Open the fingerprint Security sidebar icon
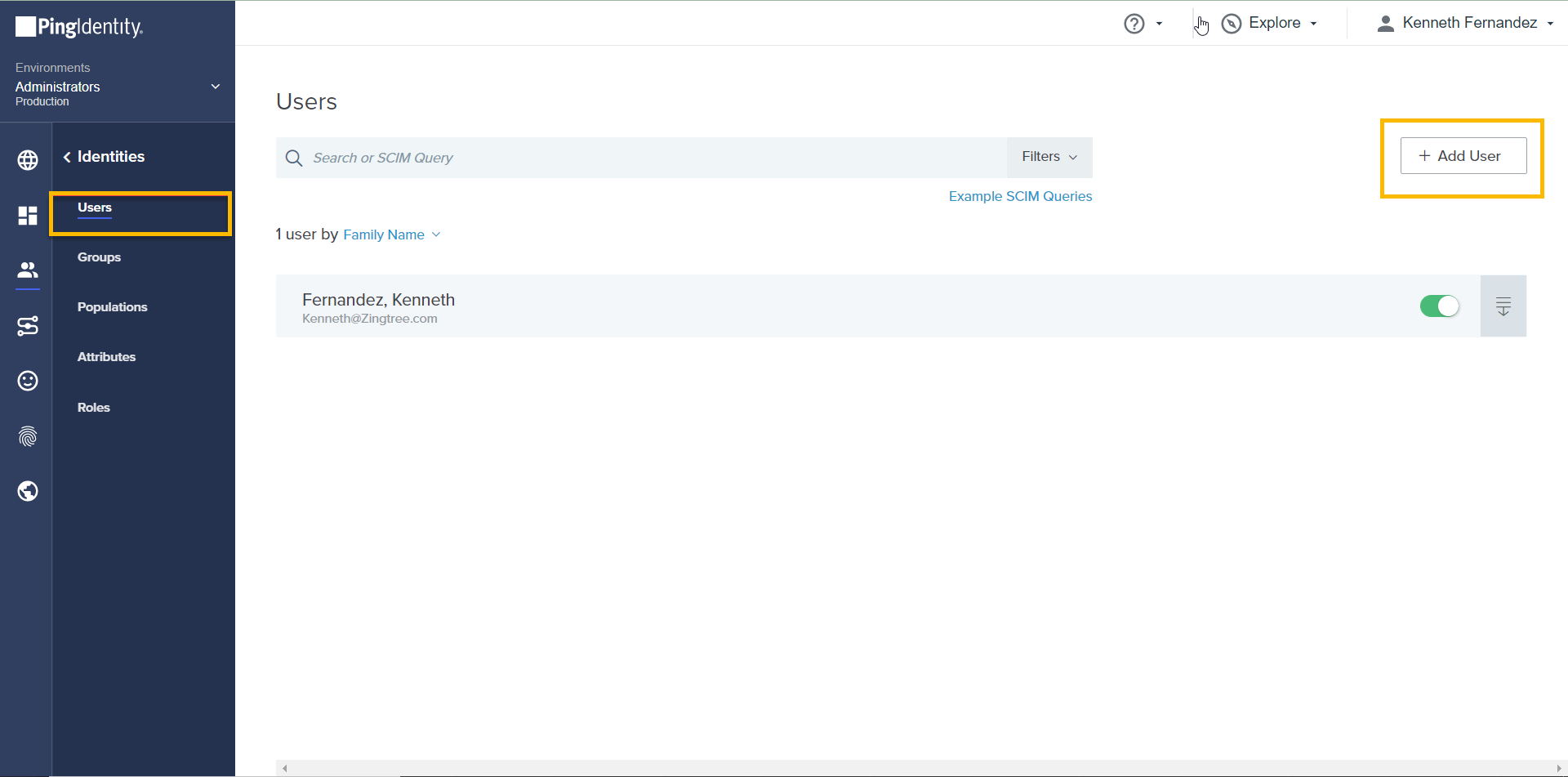The width and height of the screenshot is (1568, 777). (x=28, y=436)
